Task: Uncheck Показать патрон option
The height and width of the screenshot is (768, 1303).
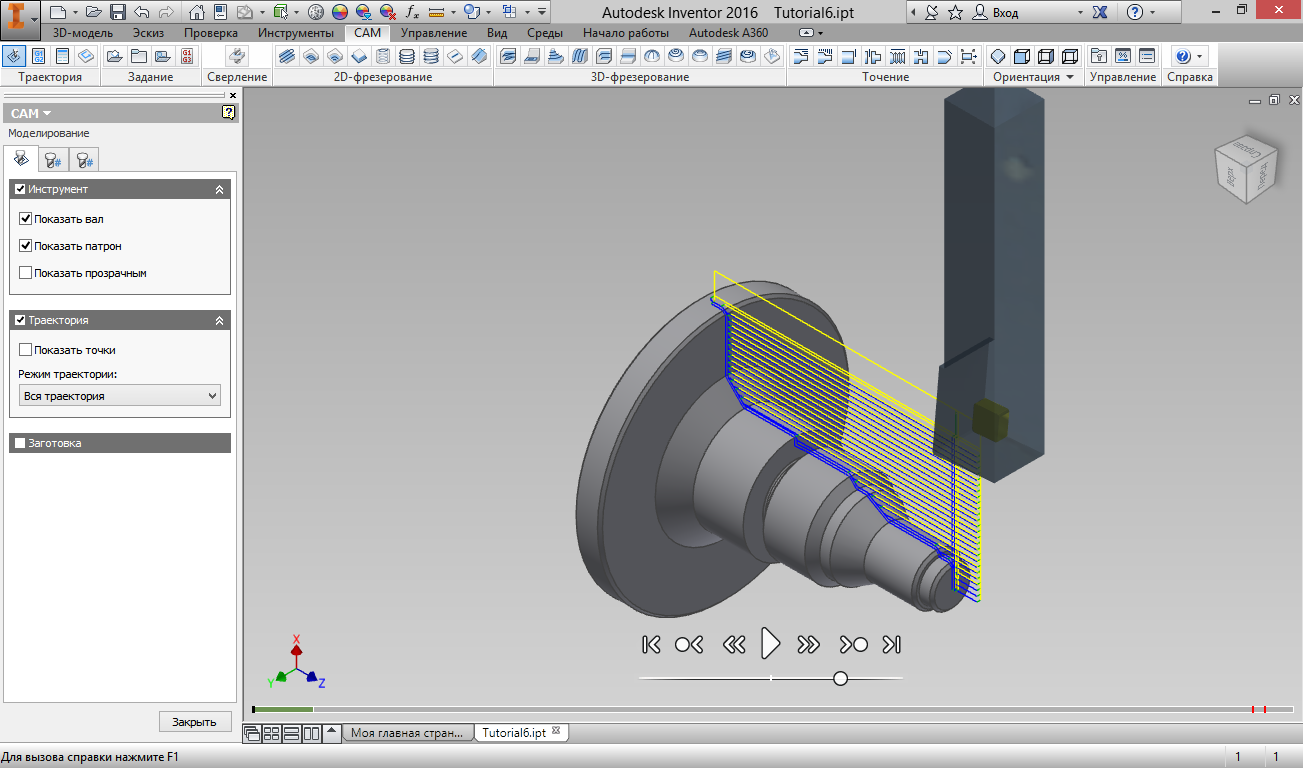Action: coord(25,246)
